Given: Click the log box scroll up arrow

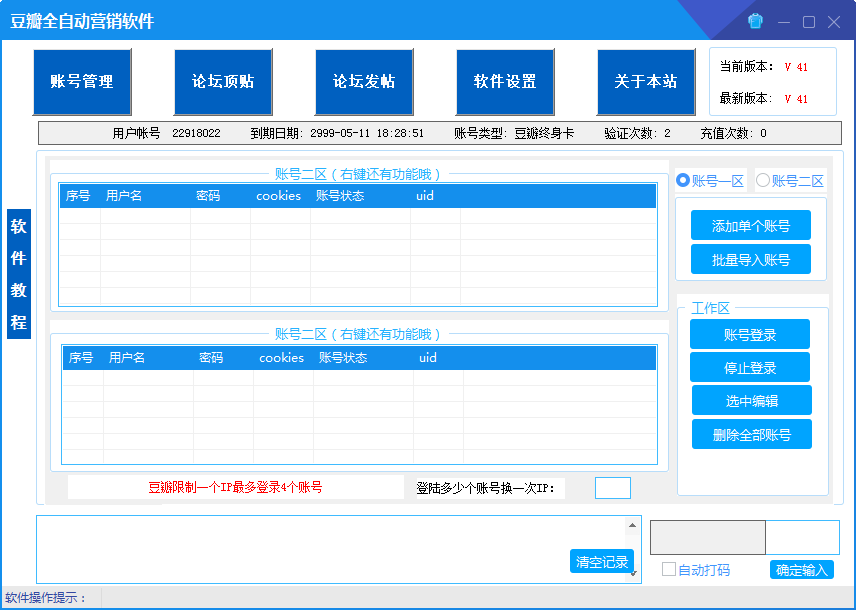Looking at the screenshot, I should pyautogui.click(x=632, y=525).
